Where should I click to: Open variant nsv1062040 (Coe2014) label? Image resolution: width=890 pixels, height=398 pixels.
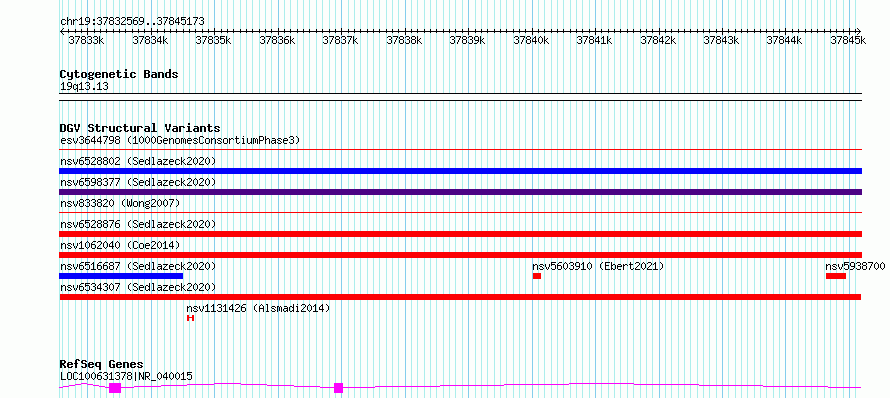(x=120, y=245)
